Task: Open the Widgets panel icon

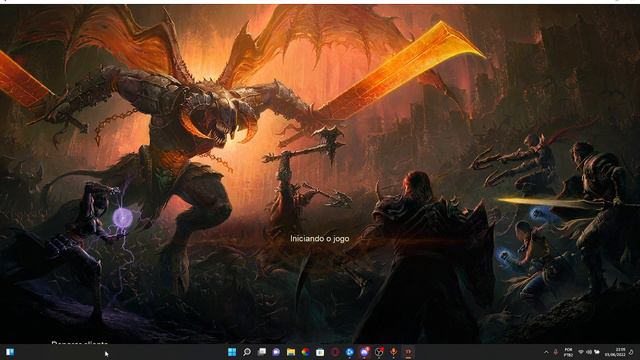Action: click(x=10, y=352)
